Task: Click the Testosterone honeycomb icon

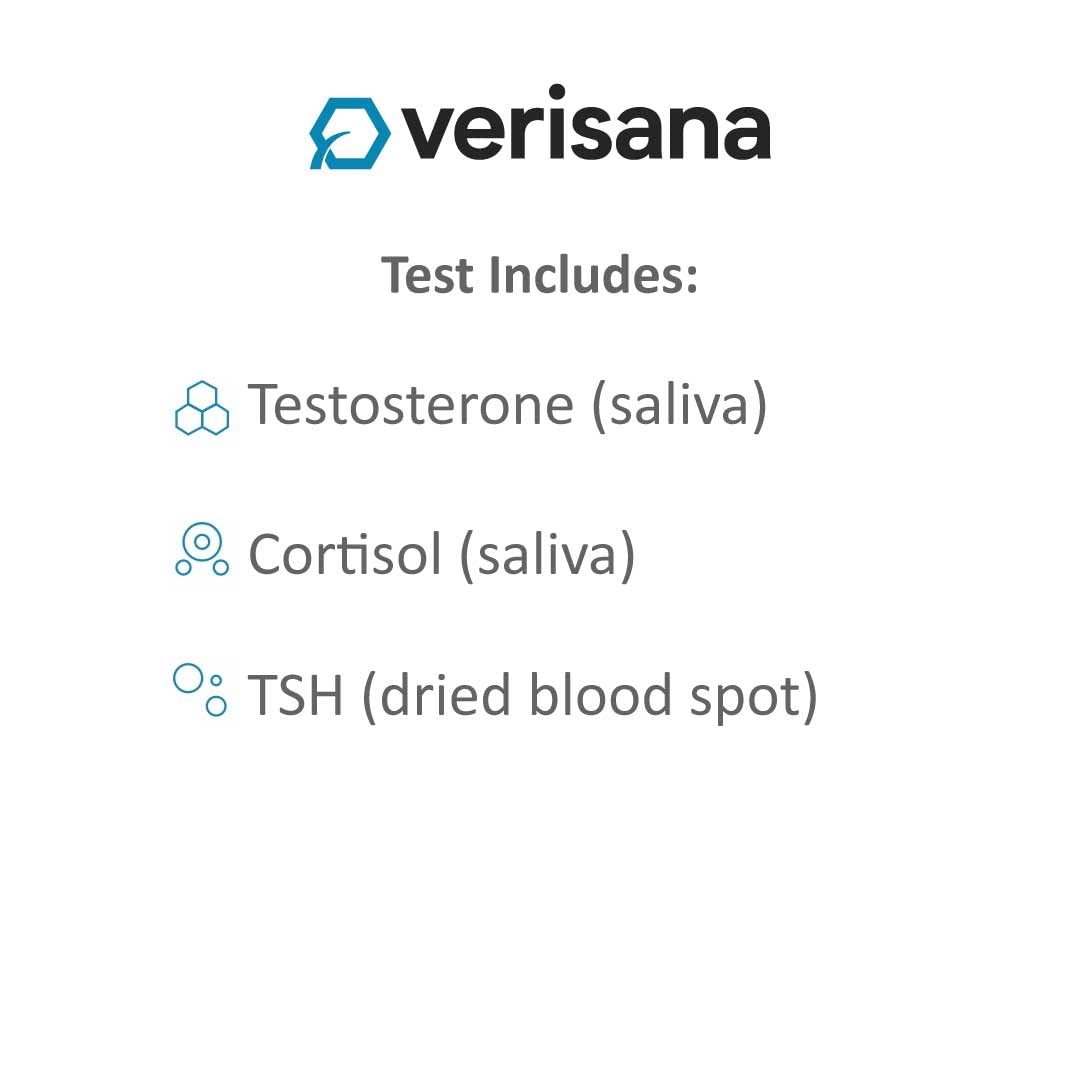Action: [202, 408]
